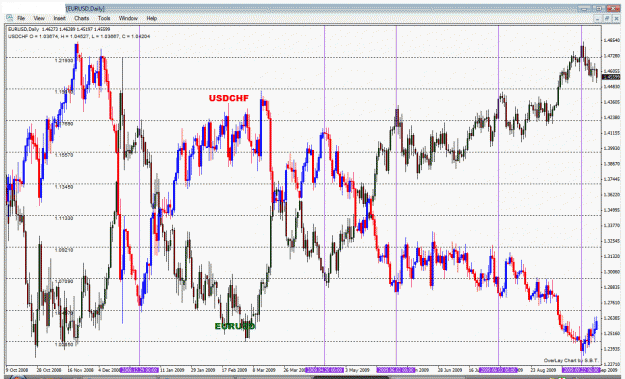Screen dimensions: 625x379
Task: Click the 1.21930 USDCHF level label
Action: pos(64,61)
